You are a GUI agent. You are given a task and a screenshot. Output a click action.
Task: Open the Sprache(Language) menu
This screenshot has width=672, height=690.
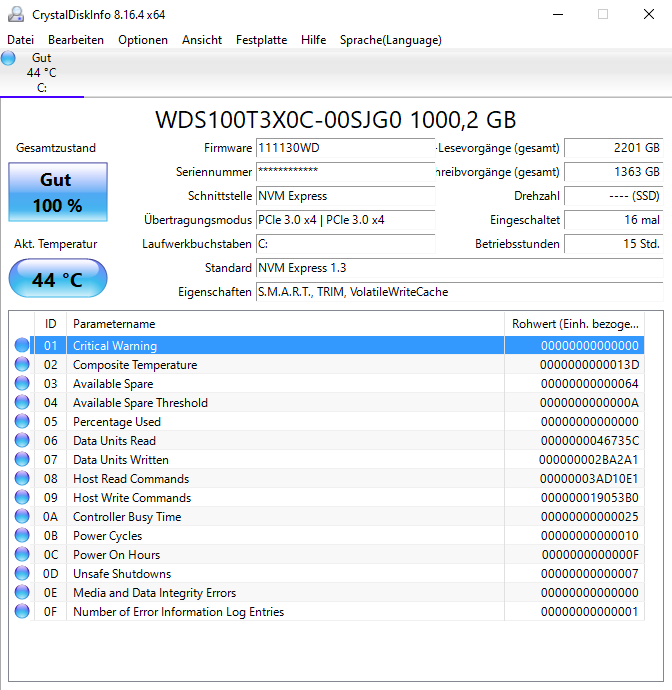(390, 40)
